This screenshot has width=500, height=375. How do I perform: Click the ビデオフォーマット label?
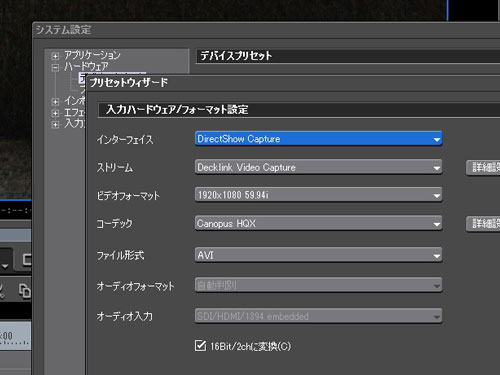pyautogui.click(x=128, y=195)
